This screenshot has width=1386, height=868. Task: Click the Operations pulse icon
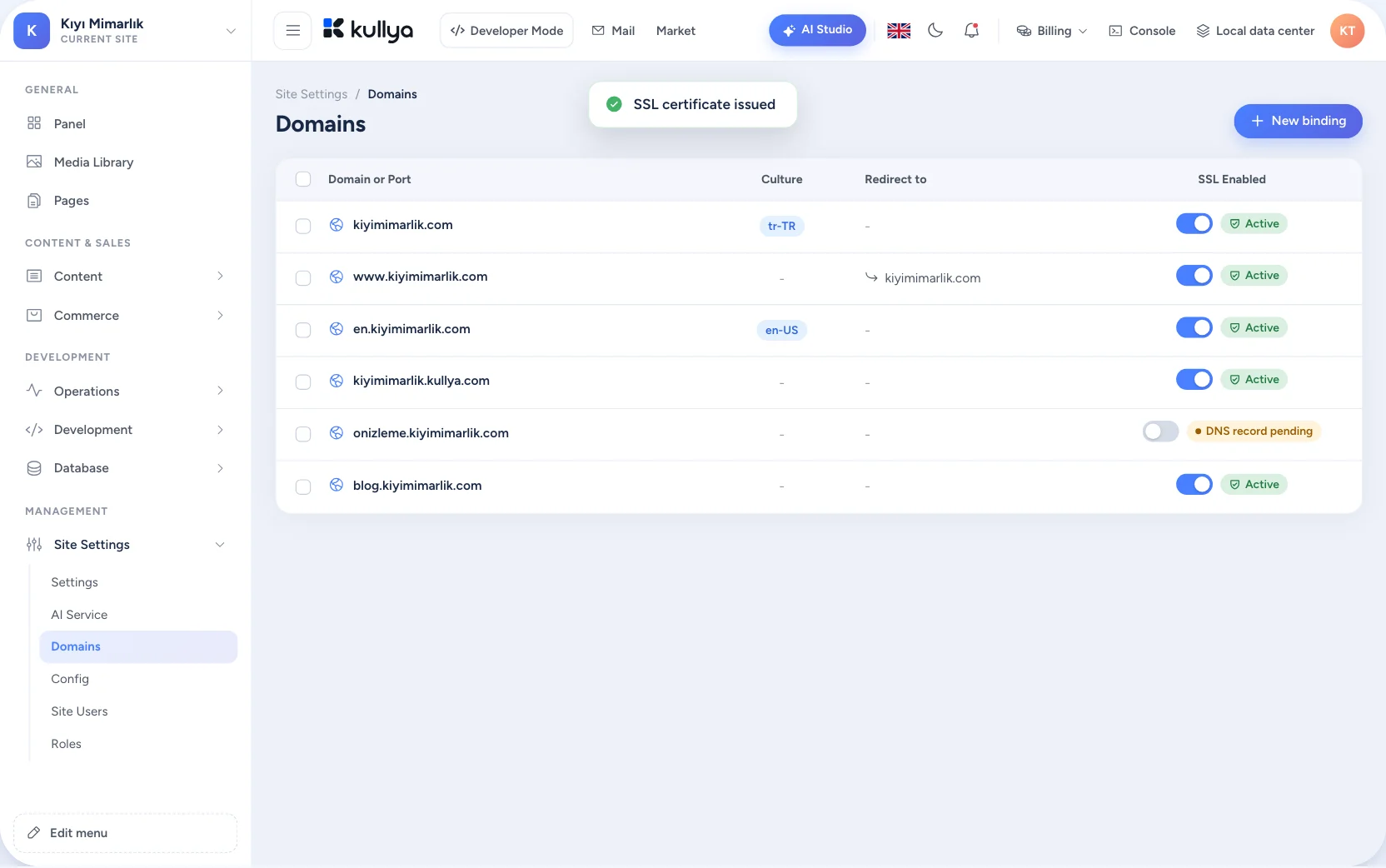(34, 391)
